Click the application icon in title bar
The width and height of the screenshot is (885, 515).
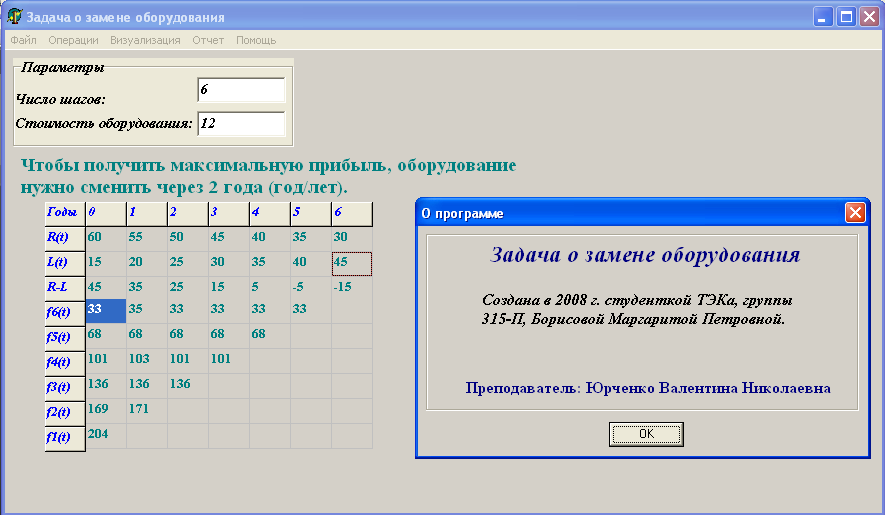click(15, 16)
